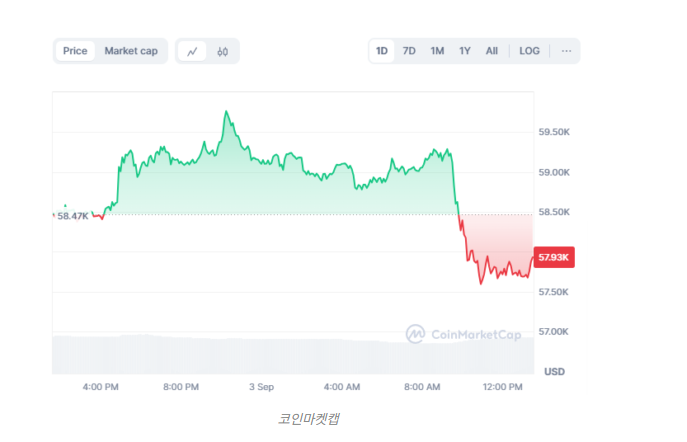Show the 1M time range
Screen dimensions: 687x442
pyautogui.click(x=437, y=51)
